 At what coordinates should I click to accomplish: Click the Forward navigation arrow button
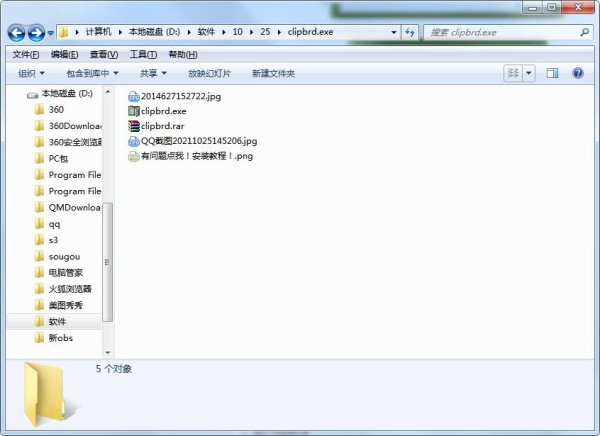click(37, 32)
